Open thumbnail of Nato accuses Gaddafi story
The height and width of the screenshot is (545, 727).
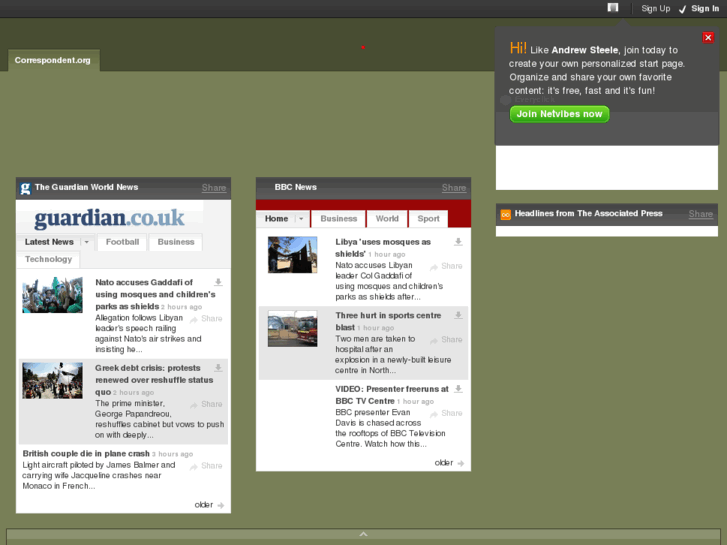52,295
